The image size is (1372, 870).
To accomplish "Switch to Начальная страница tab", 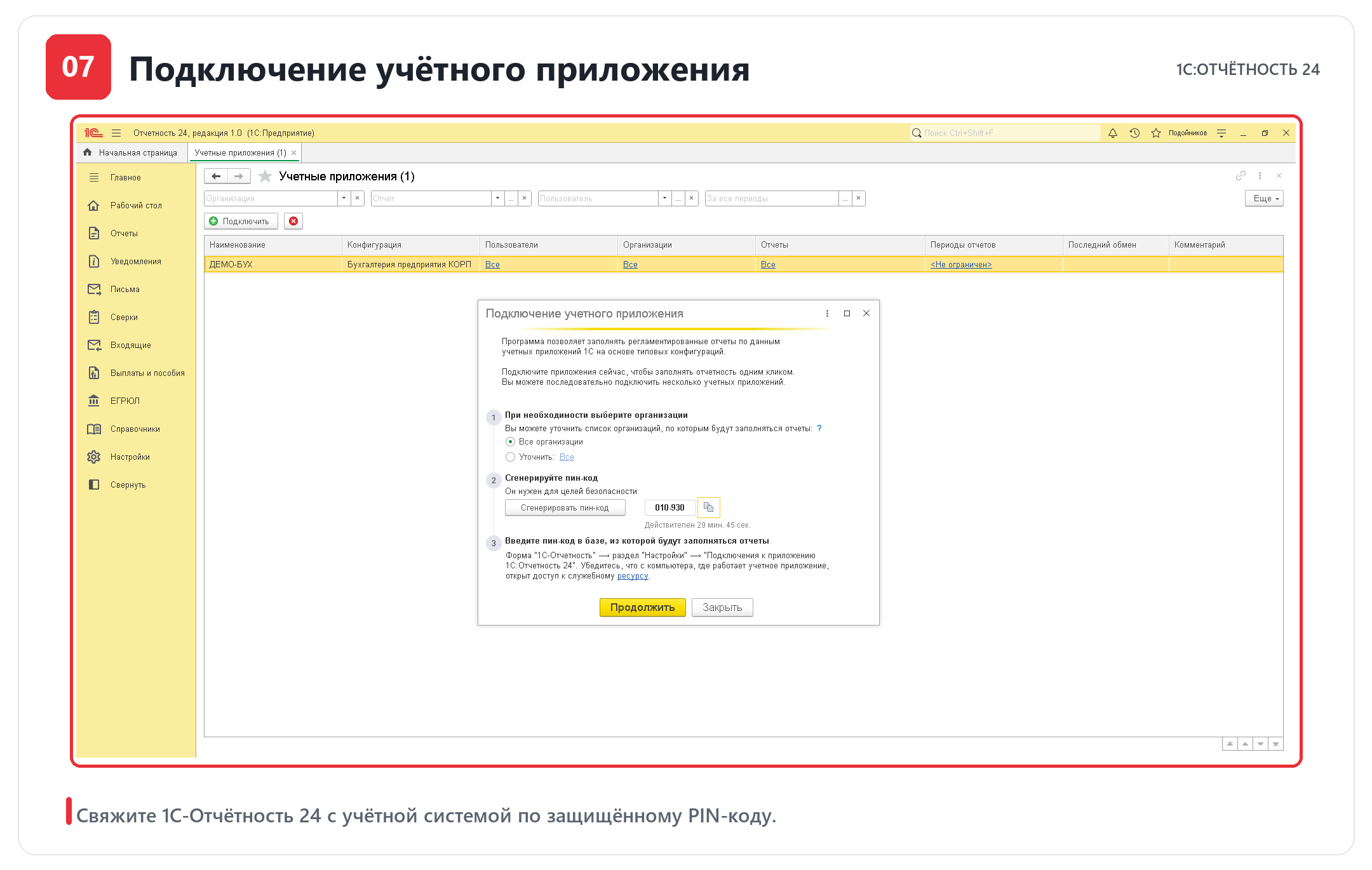I will click(x=131, y=152).
